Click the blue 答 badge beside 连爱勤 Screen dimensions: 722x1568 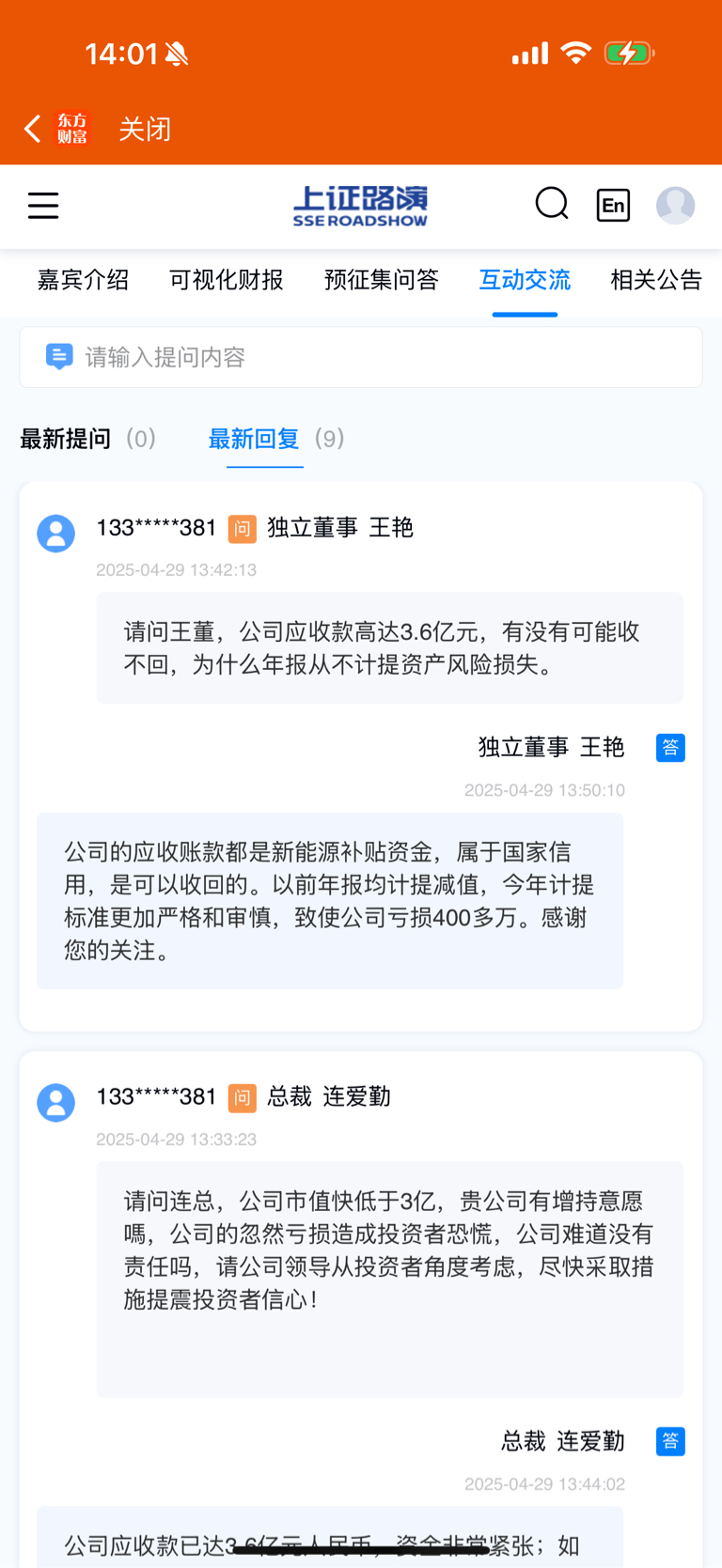click(670, 1441)
